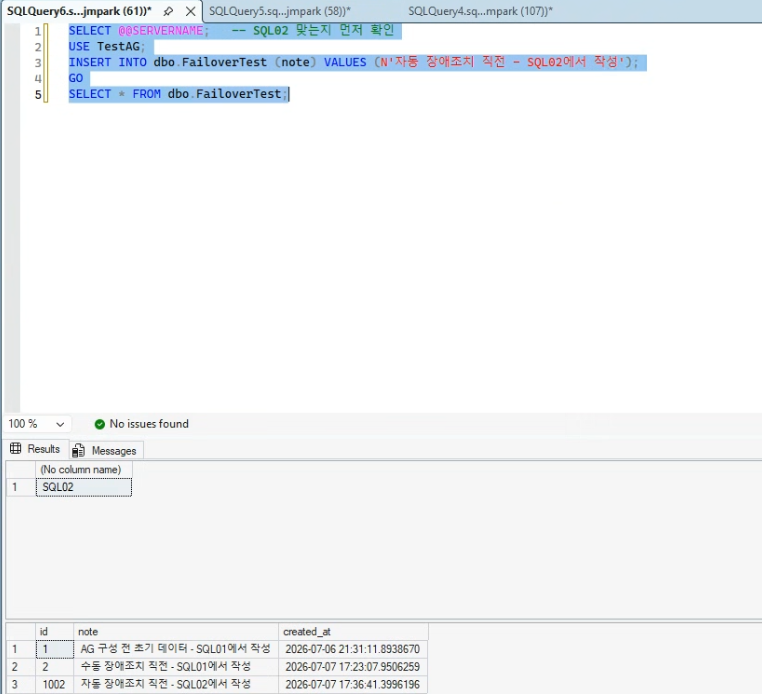762x694 pixels.
Task: Select the 'AG 구성 전 초기 데이터' note cell
Action: click(176, 649)
